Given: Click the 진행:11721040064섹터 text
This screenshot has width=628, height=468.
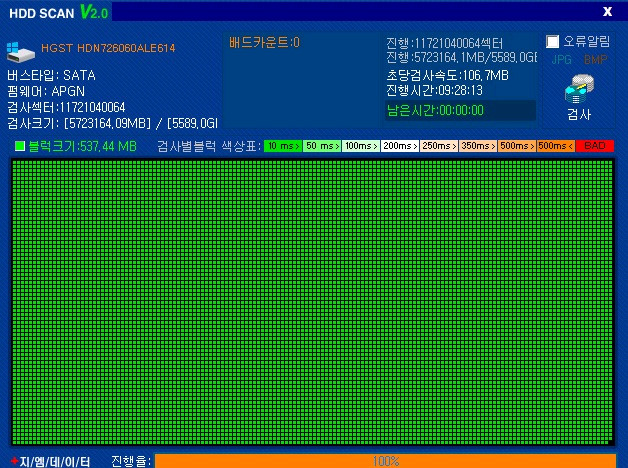Looking at the screenshot, I should click(x=445, y=43).
